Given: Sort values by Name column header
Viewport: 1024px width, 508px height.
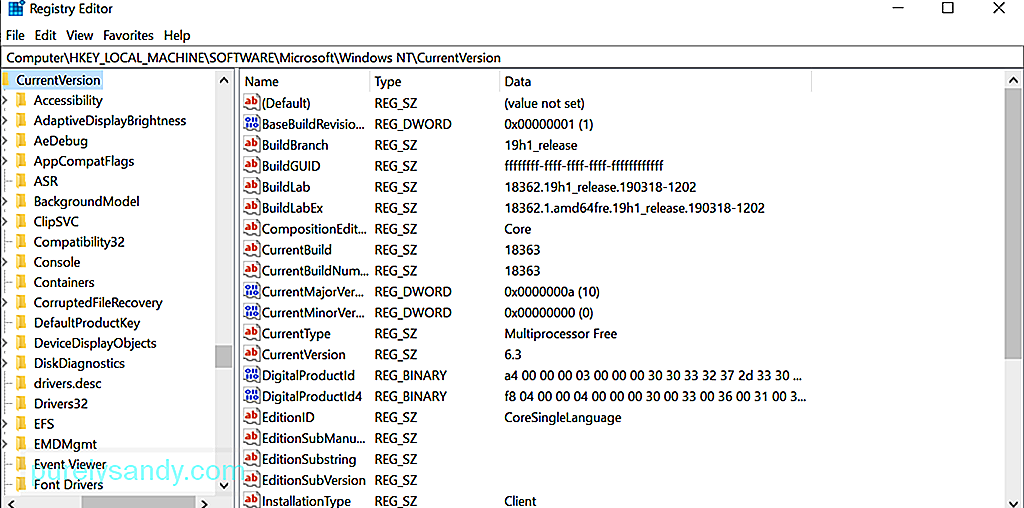Looking at the screenshot, I should (x=304, y=82).
